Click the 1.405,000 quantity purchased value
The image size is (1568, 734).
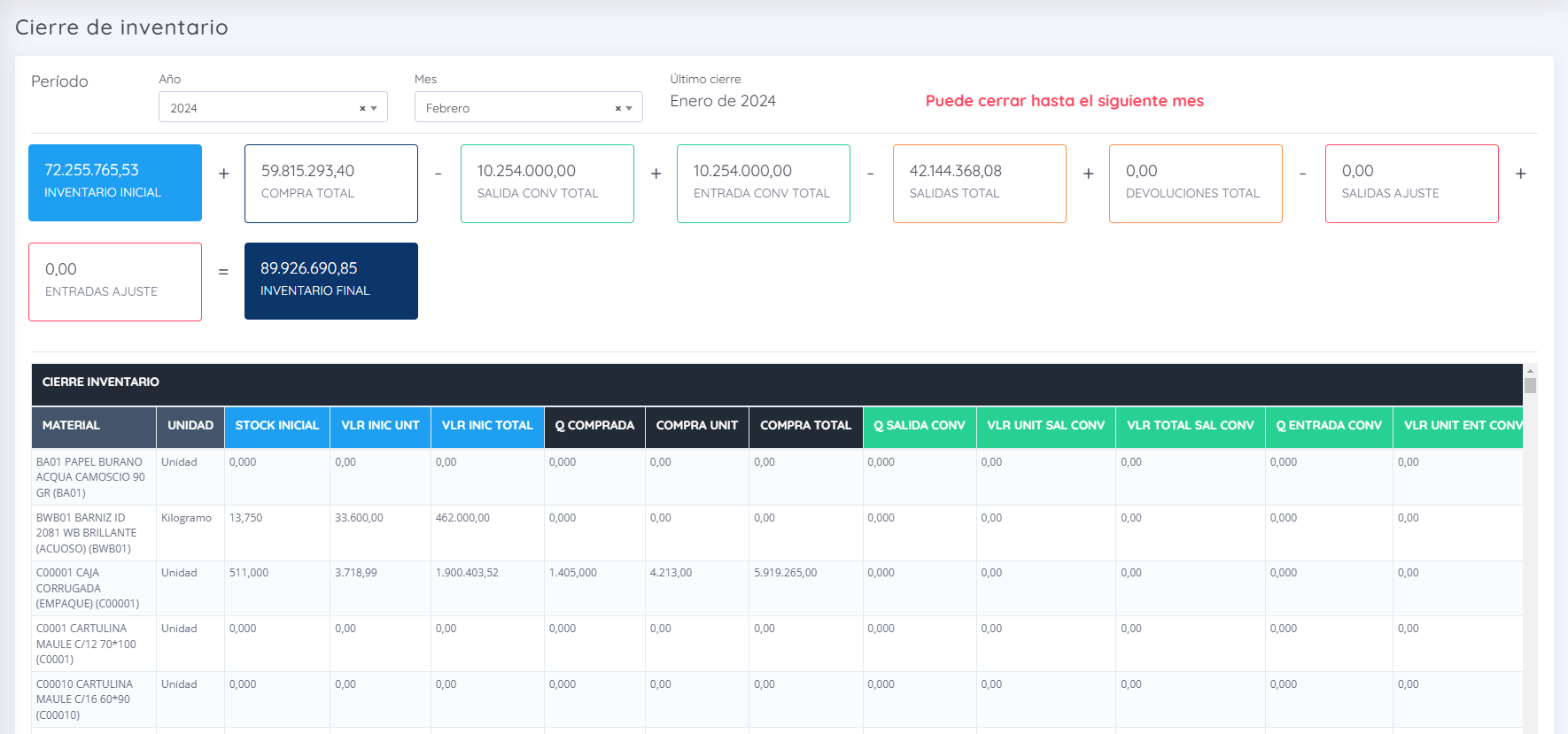tap(573, 573)
